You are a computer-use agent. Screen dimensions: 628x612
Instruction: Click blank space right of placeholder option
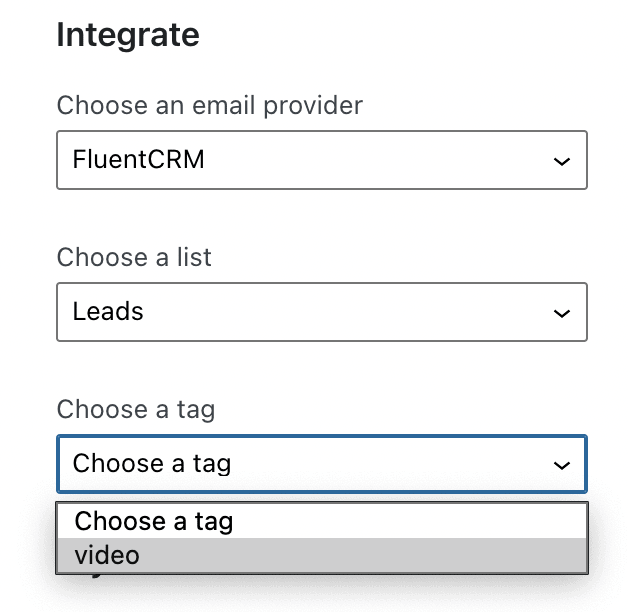[x=409, y=521]
